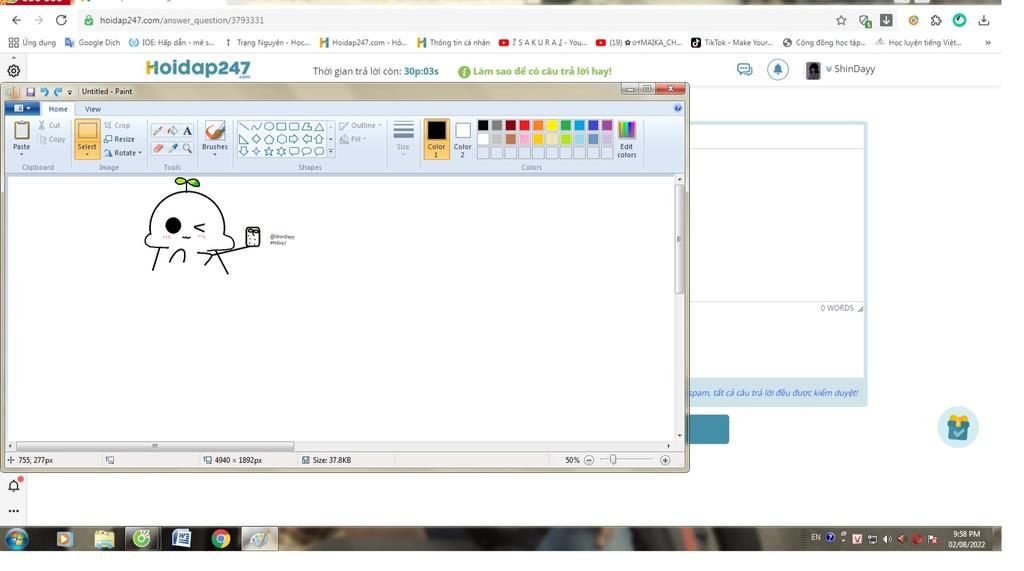Click the Paint horizontal scrollbar
The image size is (1024, 571).
pyautogui.click(x=155, y=446)
